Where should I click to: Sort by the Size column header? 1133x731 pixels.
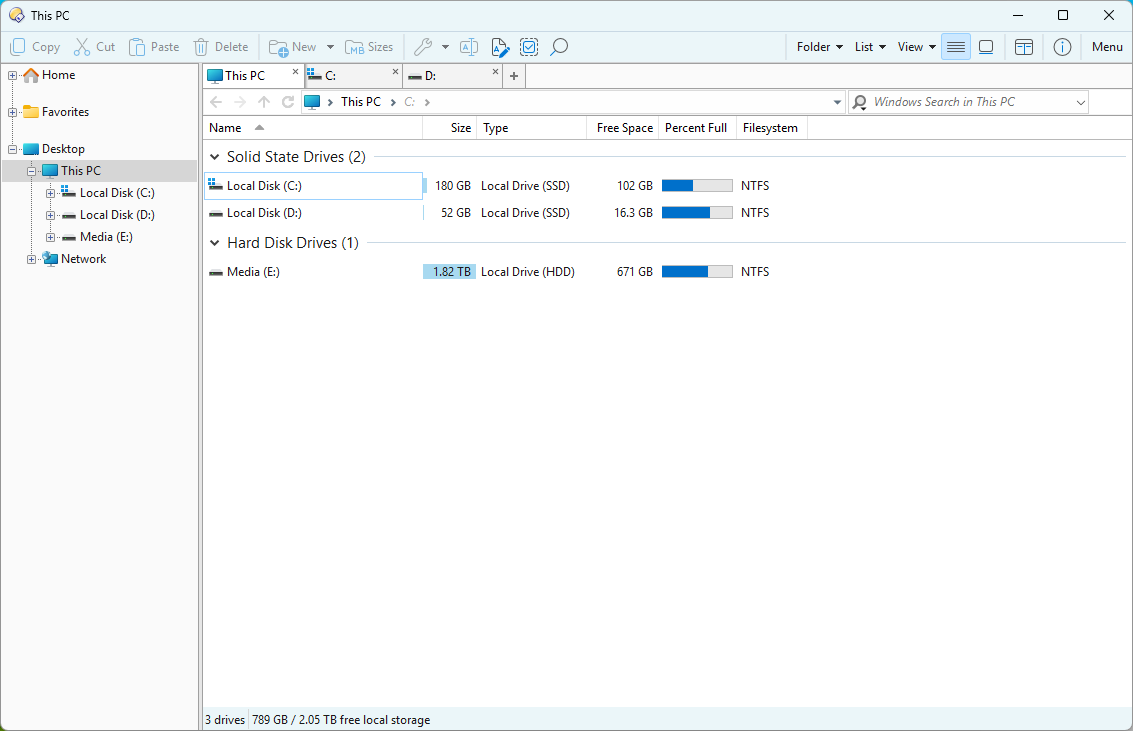click(449, 128)
